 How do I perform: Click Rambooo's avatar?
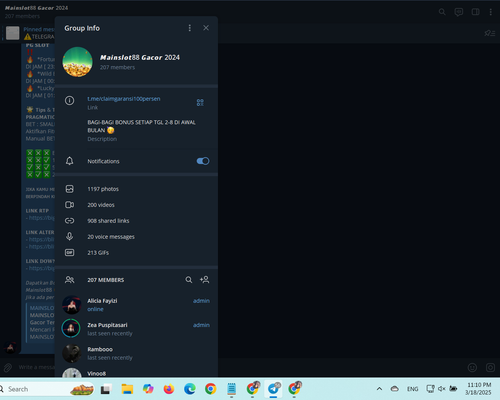click(x=72, y=353)
